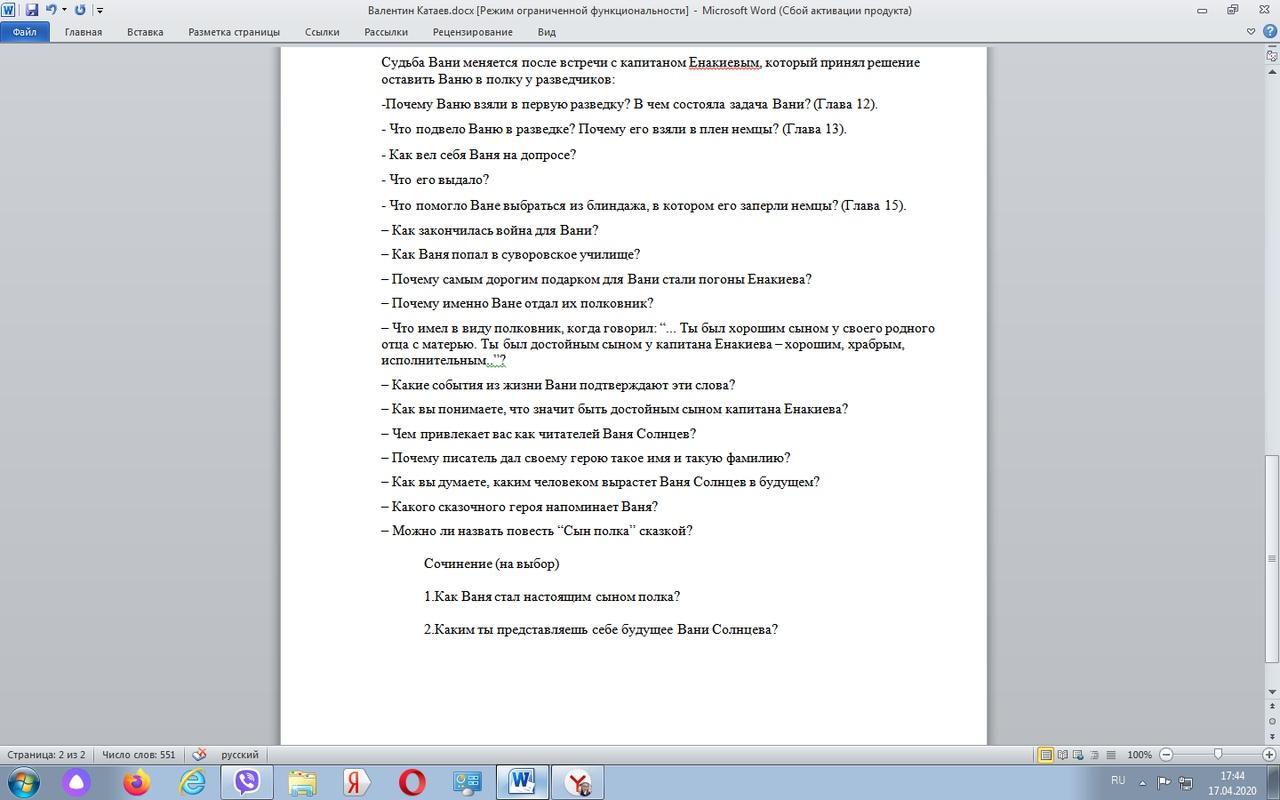Zoom out with the minus button

[1166, 755]
